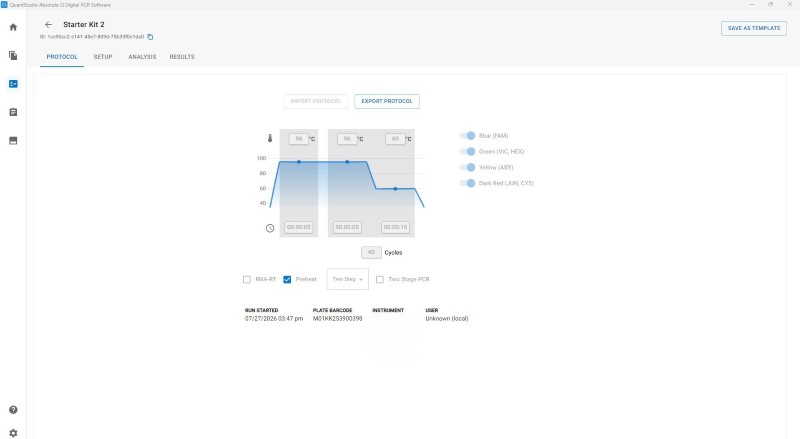Screen dimensions: 800x439
Task: Open the documents/templates sidebar icon
Action: click(13, 55)
